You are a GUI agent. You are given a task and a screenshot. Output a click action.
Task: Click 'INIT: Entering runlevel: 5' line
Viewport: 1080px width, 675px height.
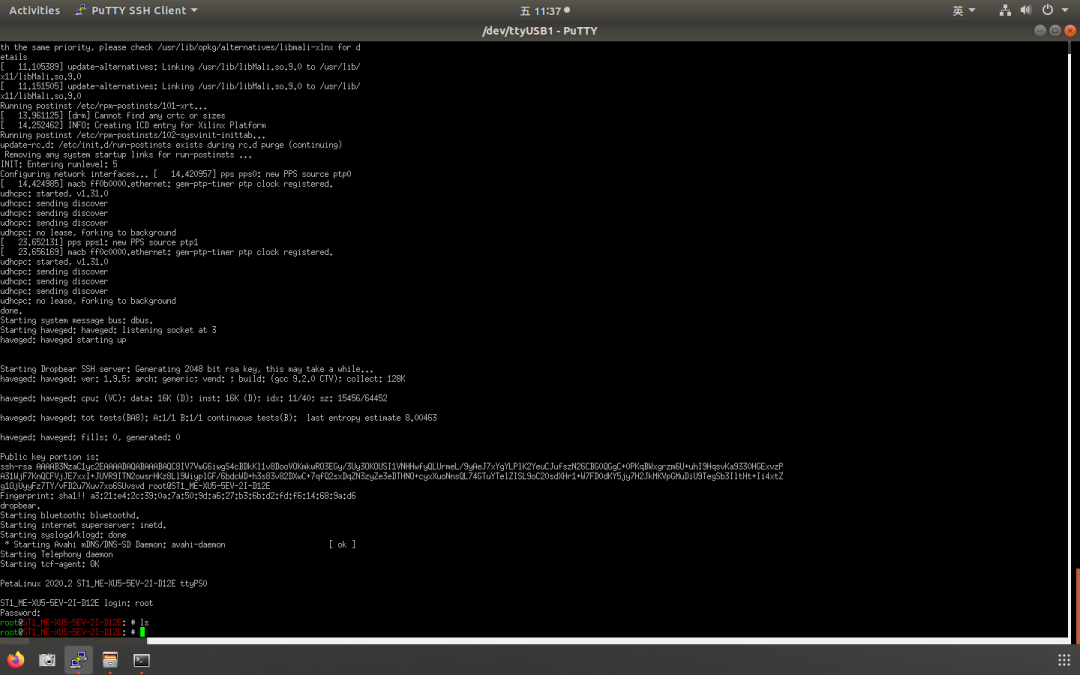[59, 164]
